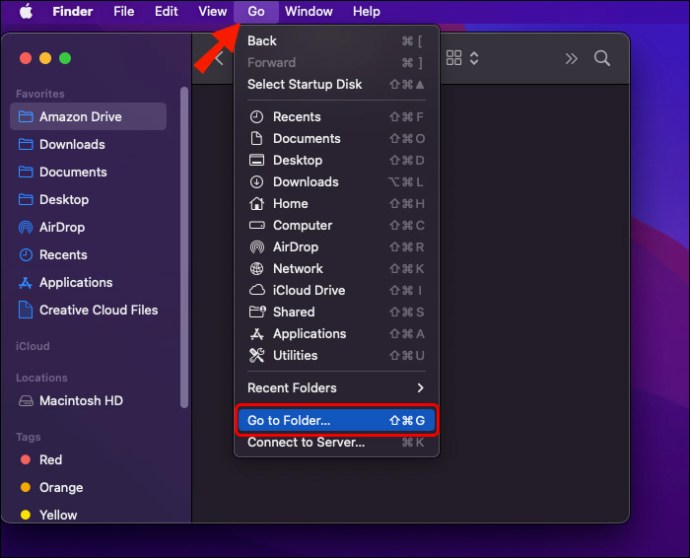Click the Macintosh HD label in sidebar
Image resolution: width=690 pixels, height=558 pixels.
[x=81, y=400]
